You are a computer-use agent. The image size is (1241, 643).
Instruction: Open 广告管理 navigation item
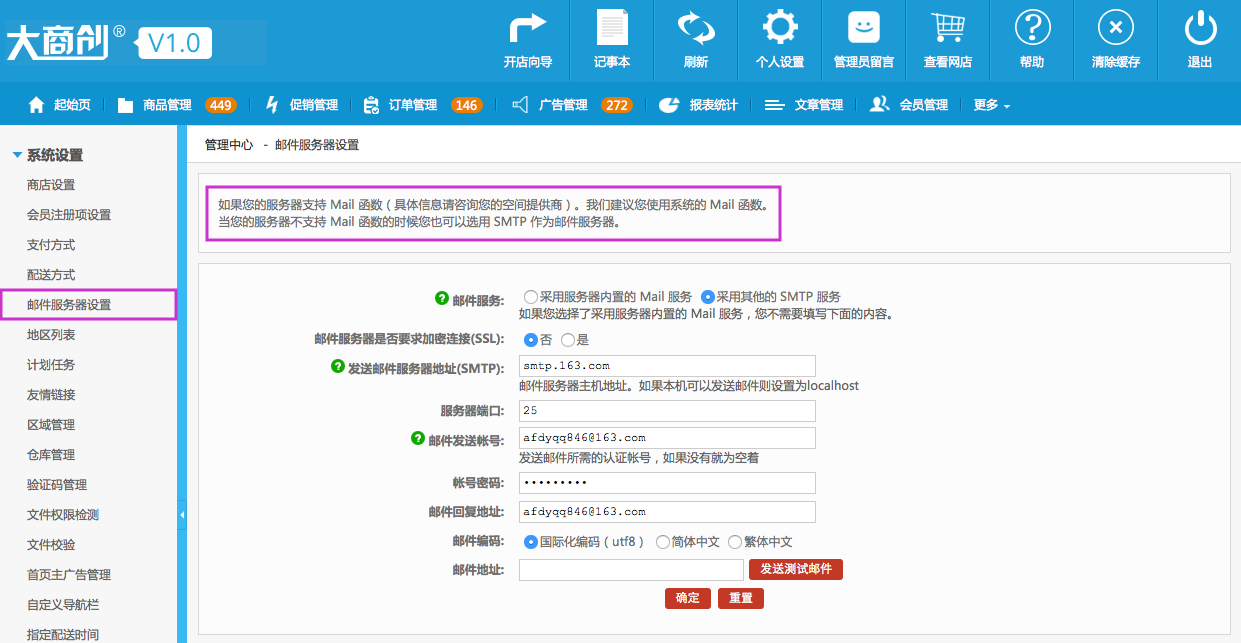pyautogui.click(x=563, y=105)
